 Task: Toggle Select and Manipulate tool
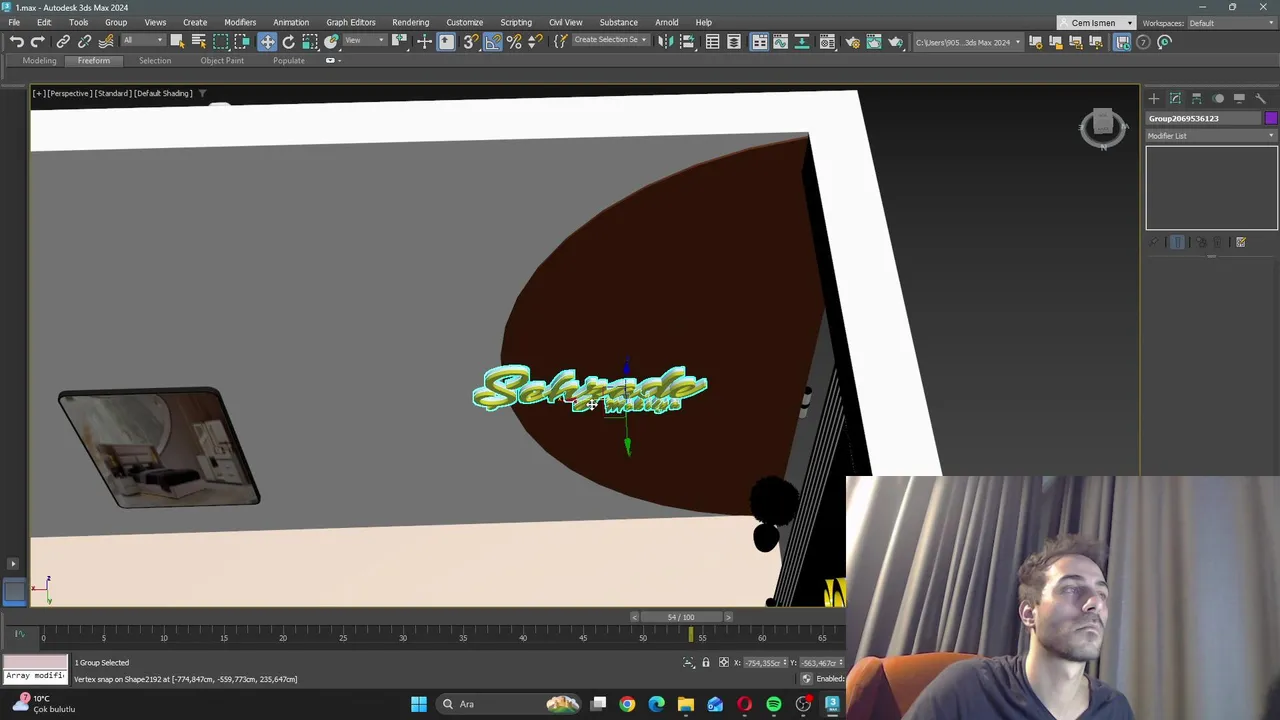click(x=424, y=41)
